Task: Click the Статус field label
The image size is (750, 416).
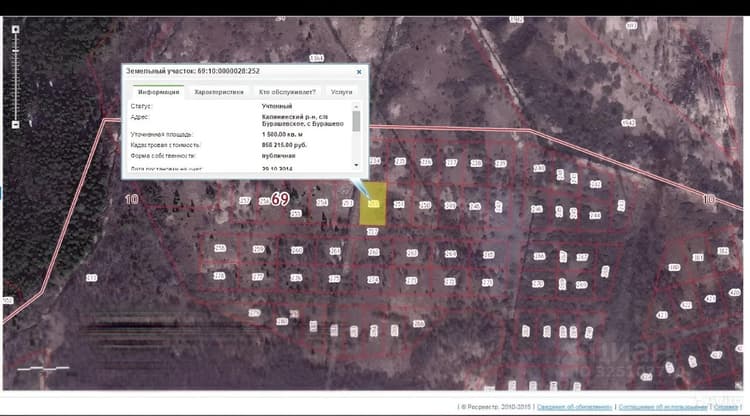Action: 141,106
